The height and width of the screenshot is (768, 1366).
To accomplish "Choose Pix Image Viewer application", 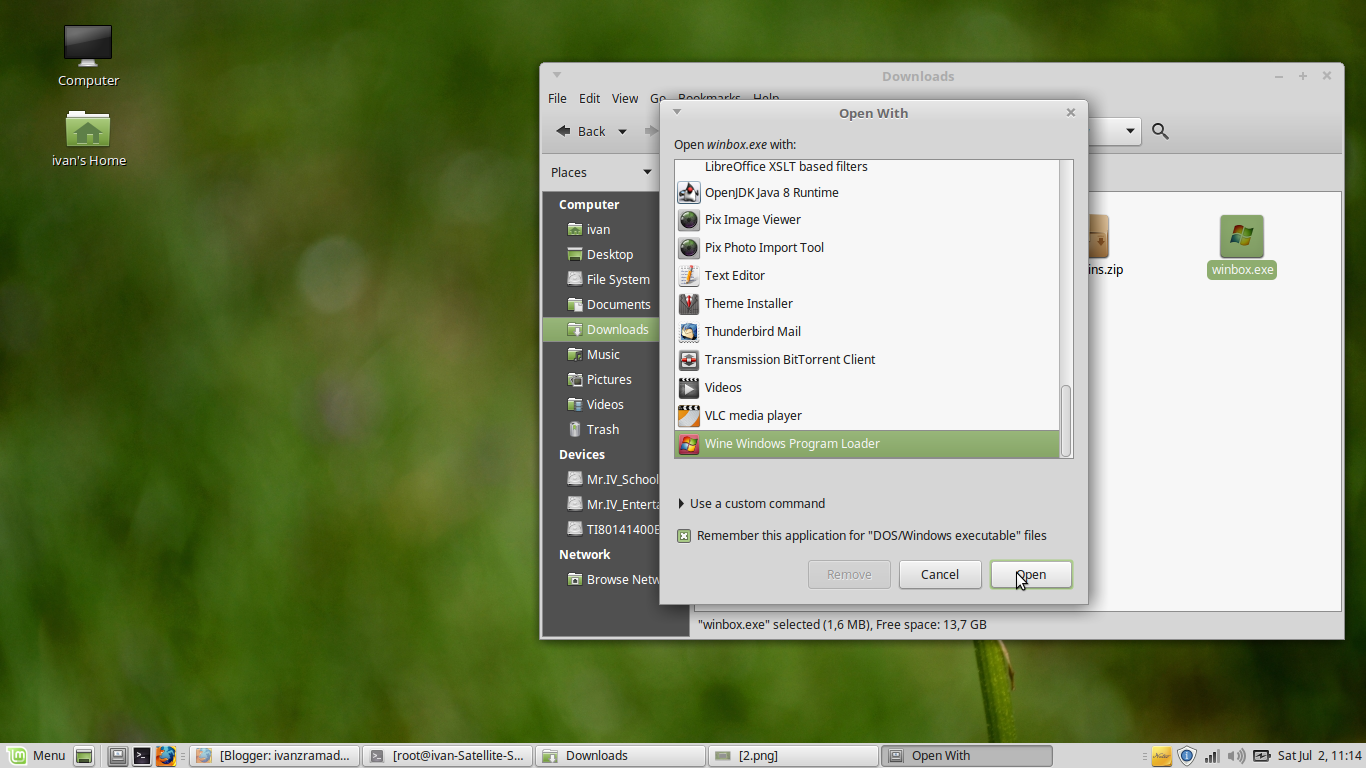I will (752, 219).
